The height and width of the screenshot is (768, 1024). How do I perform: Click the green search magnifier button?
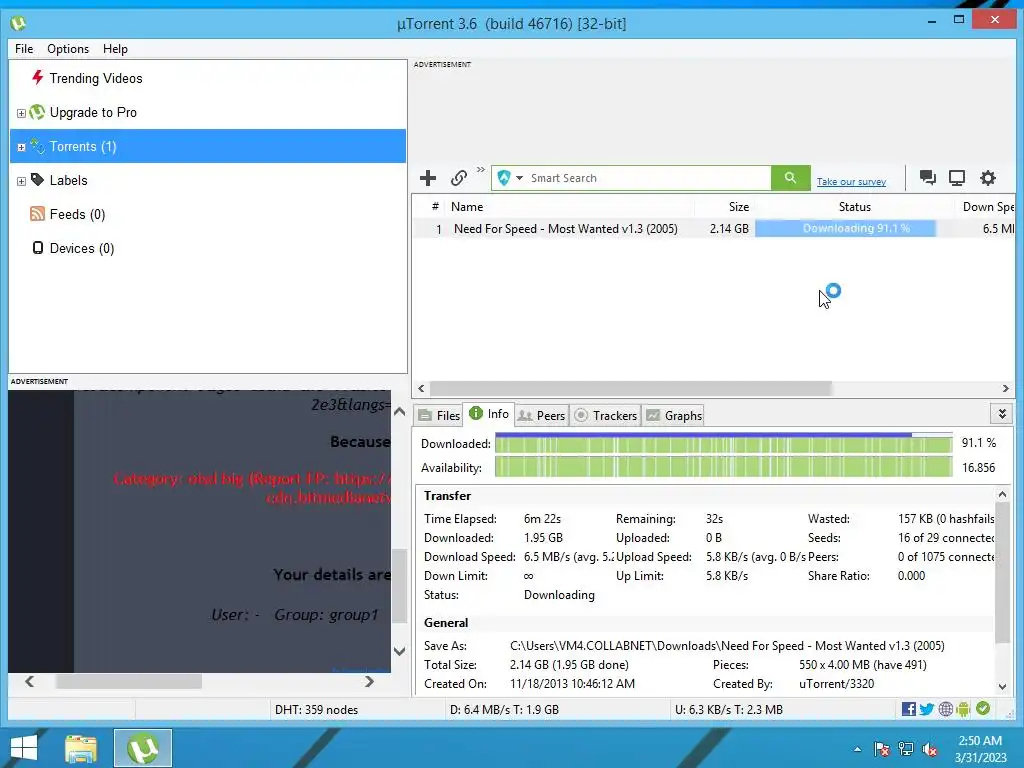click(790, 178)
